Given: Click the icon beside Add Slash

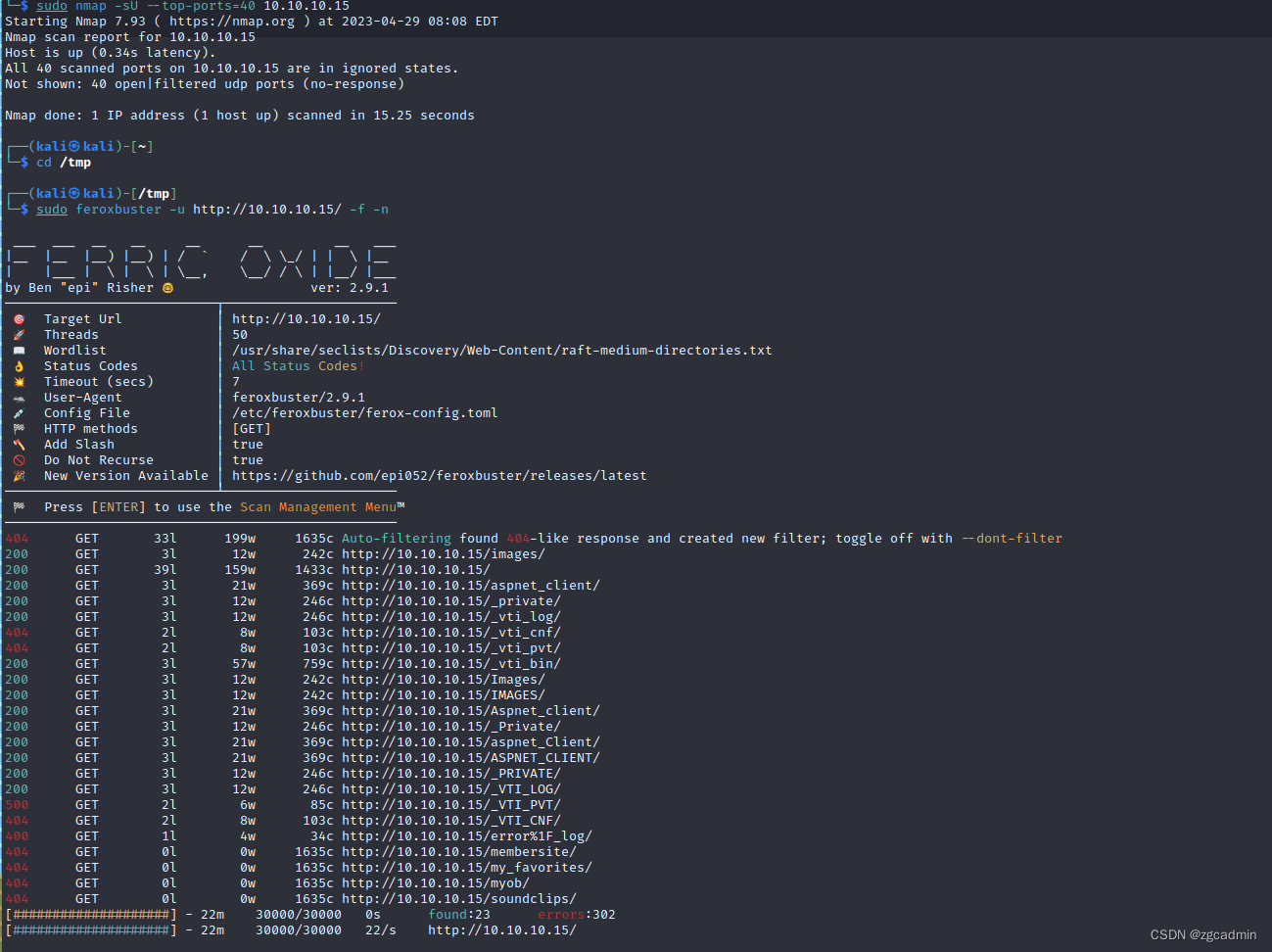Looking at the screenshot, I should [19, 445].
